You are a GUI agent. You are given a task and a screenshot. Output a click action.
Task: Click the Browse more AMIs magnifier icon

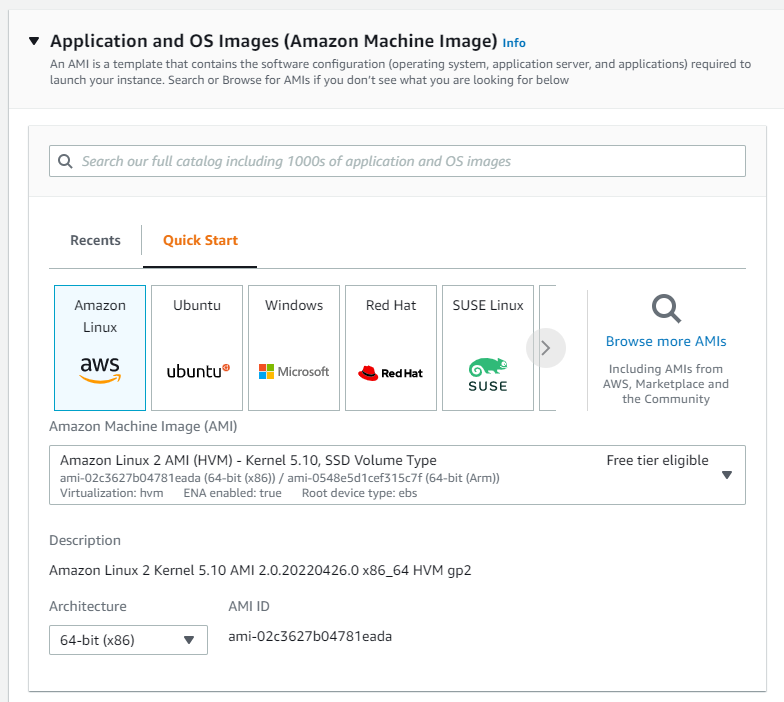(666, 308)
